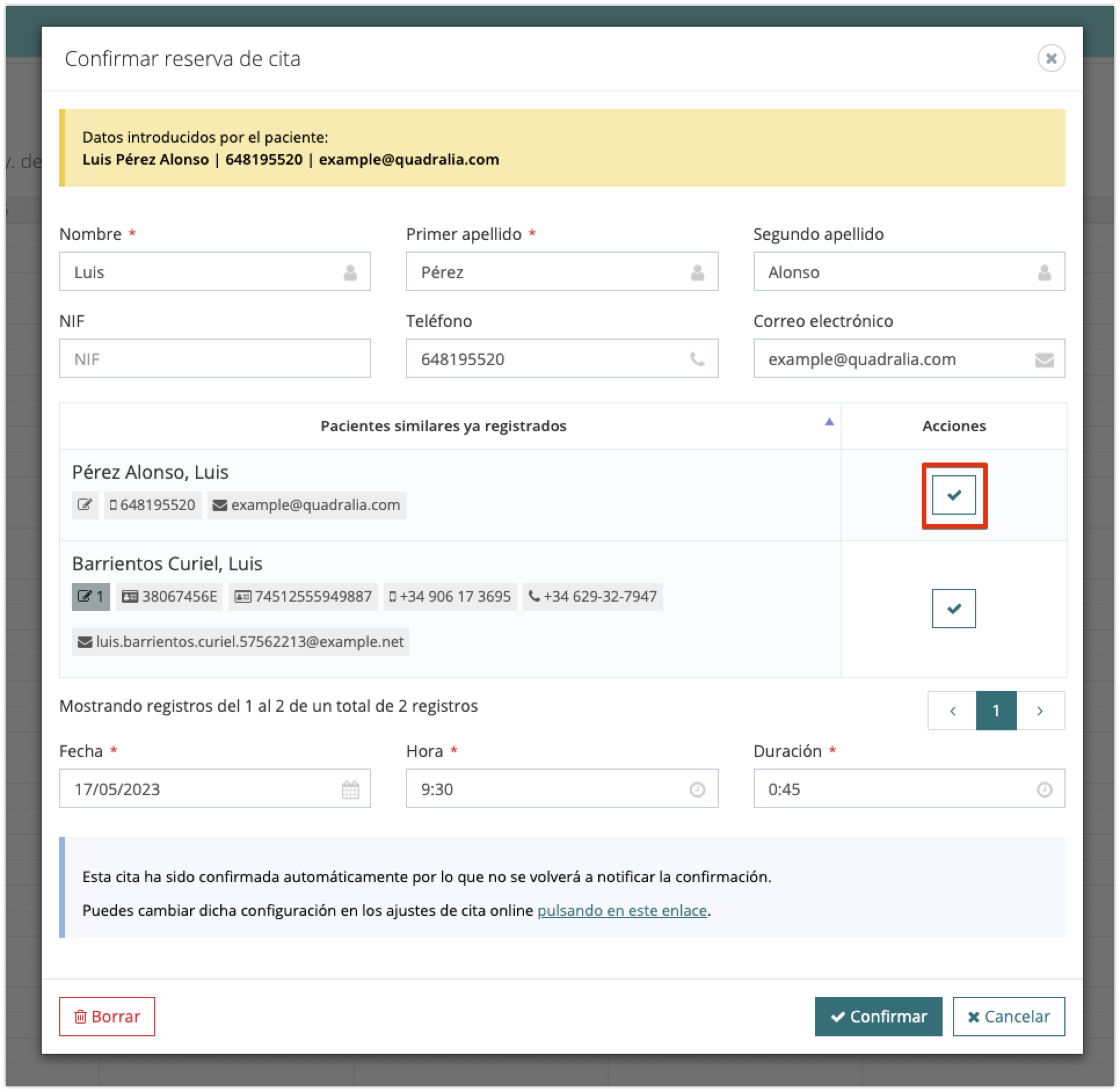Go to next page of patient records
The height and width of the screenshot is (1092, 1120).
coord(1040,711)
